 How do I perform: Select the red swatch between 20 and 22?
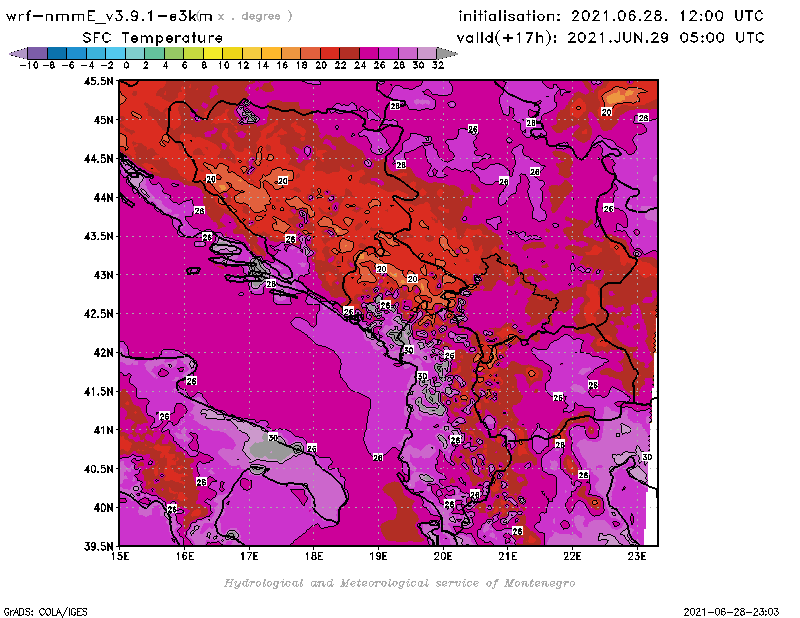pos(330,54)
